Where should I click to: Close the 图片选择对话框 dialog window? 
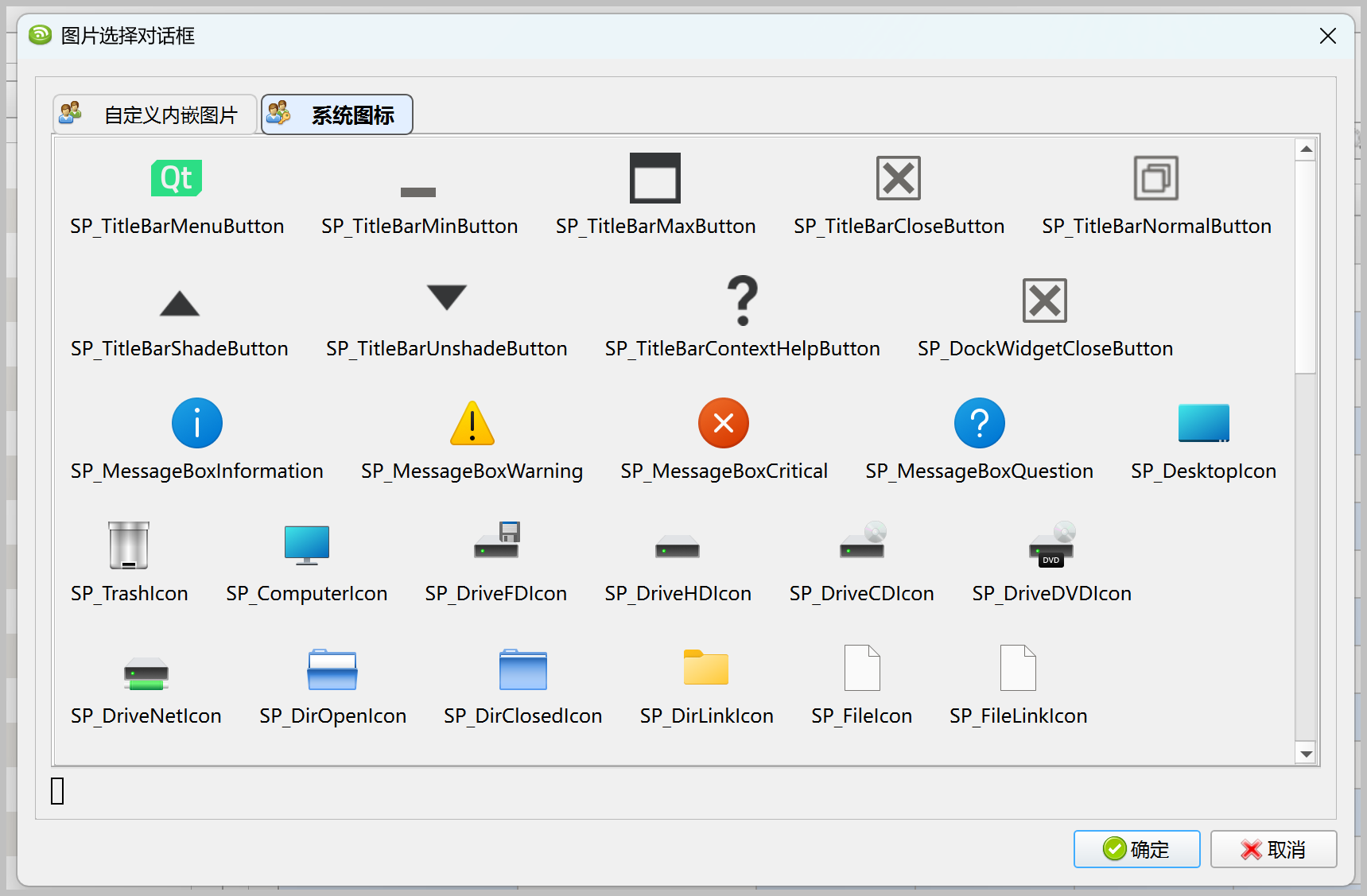click(1327, 36)
